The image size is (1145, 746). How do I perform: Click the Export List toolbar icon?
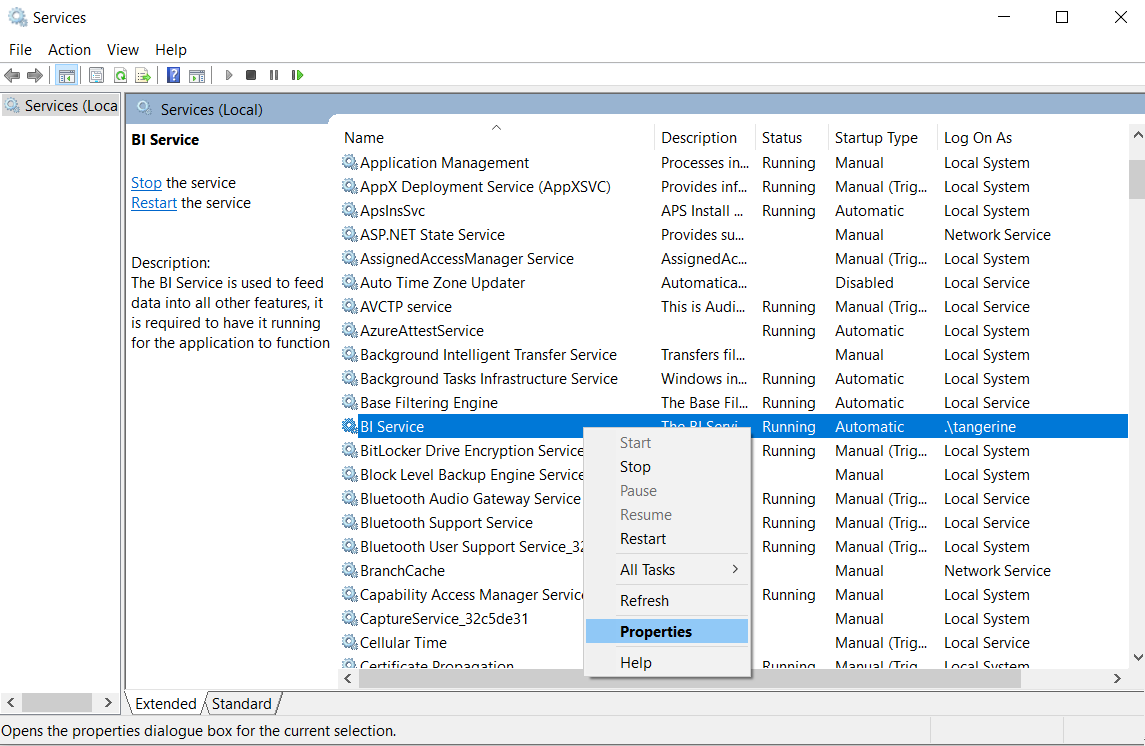pyautogui.click(x=143, y=75)
